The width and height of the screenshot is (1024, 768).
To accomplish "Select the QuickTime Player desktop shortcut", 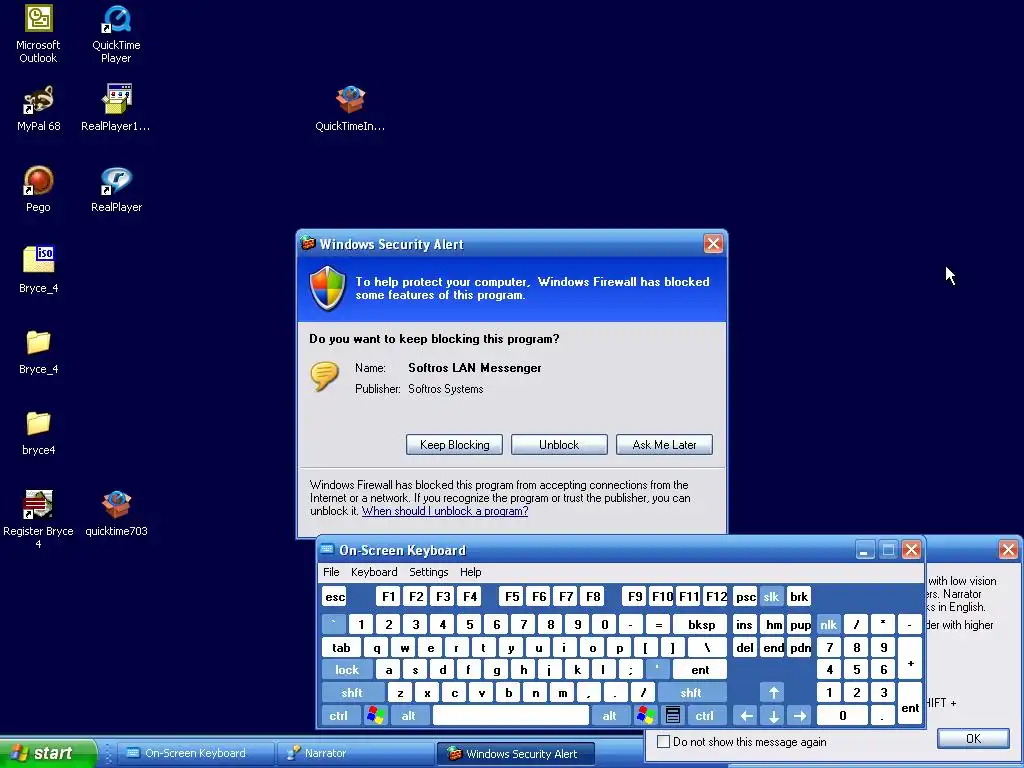I will click(x=116, y=34).
